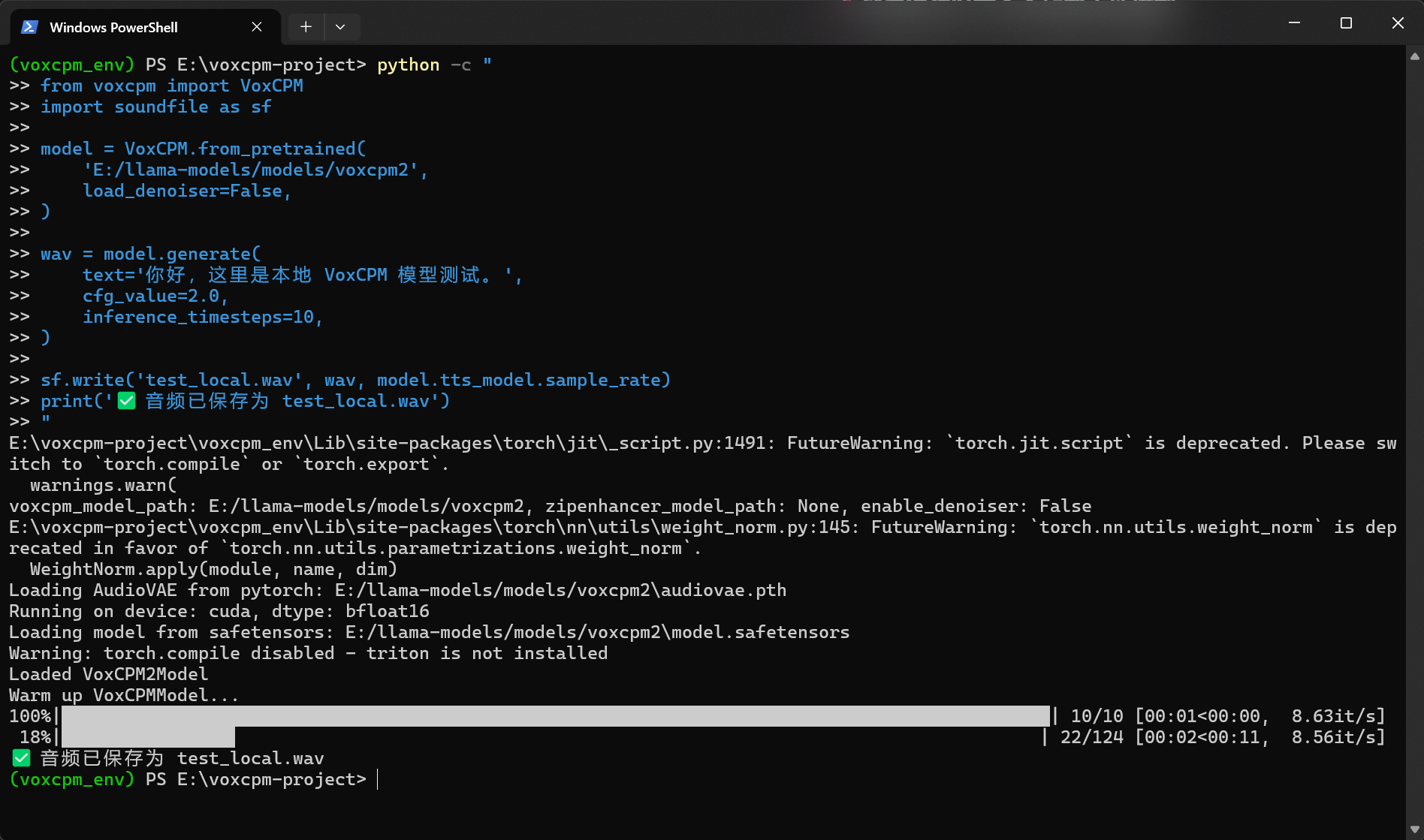Click the 'torch.compile disabled' warning line
This screenshot has width=1424, height=840.
(x=309, y=653)
